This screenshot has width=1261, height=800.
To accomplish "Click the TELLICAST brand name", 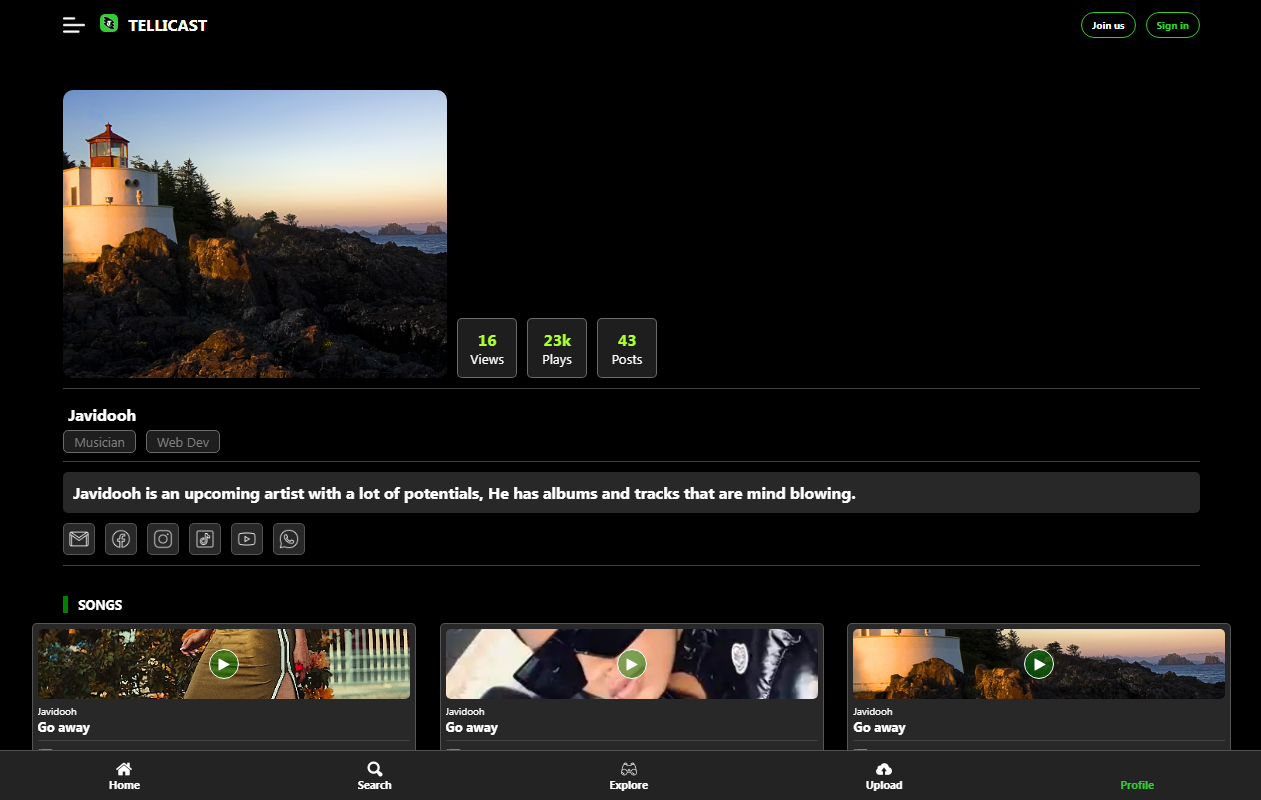I will pos(167,25).
